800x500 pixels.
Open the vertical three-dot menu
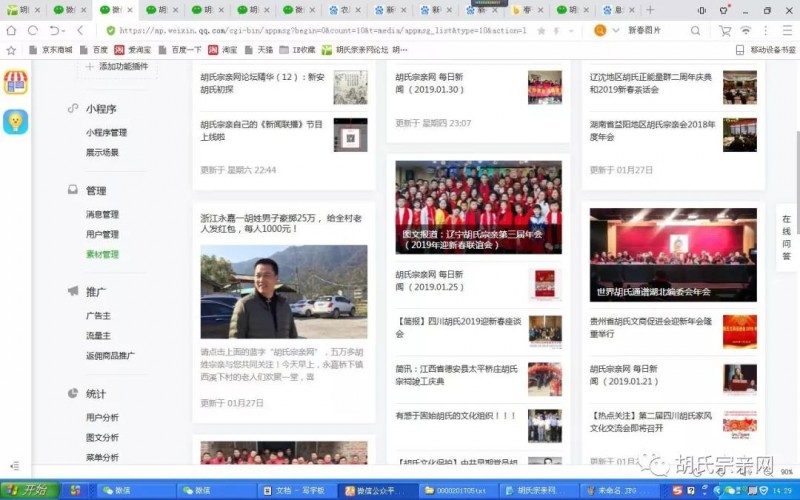[x=765, y=31]
